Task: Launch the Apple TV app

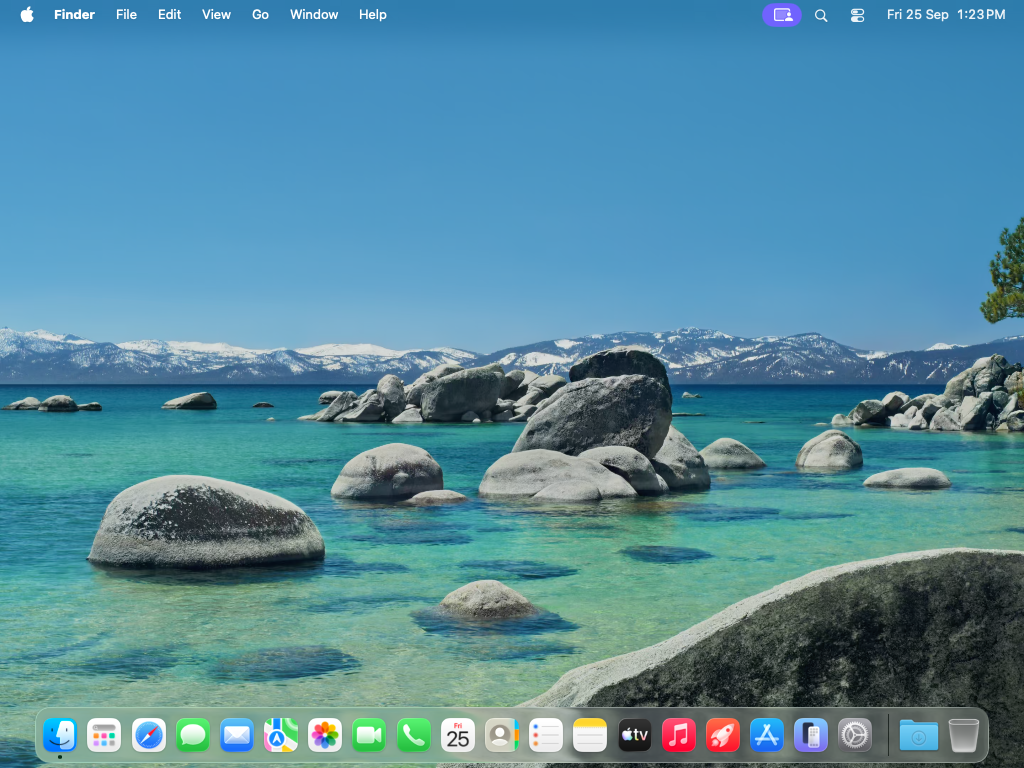Action: click(x=634, y=735)
